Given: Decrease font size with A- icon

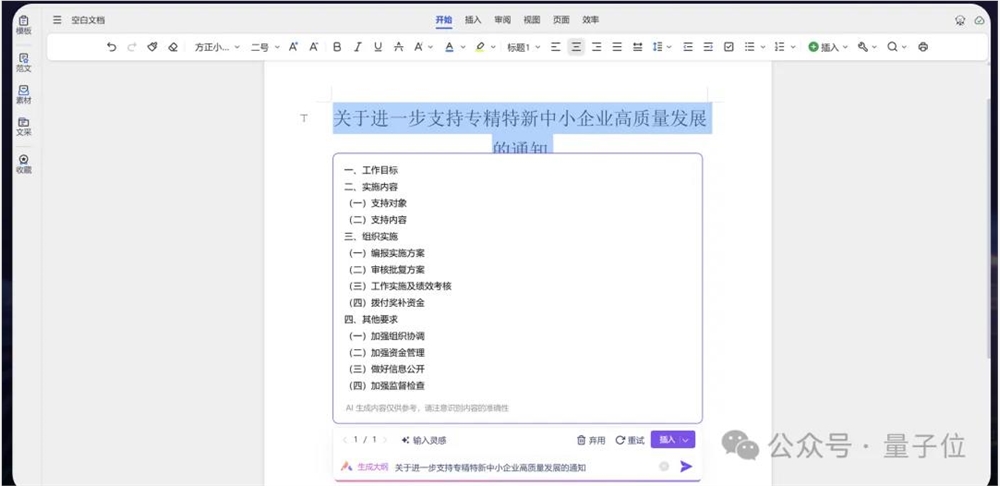Looking at the screenshot, I should coord(314,47).
